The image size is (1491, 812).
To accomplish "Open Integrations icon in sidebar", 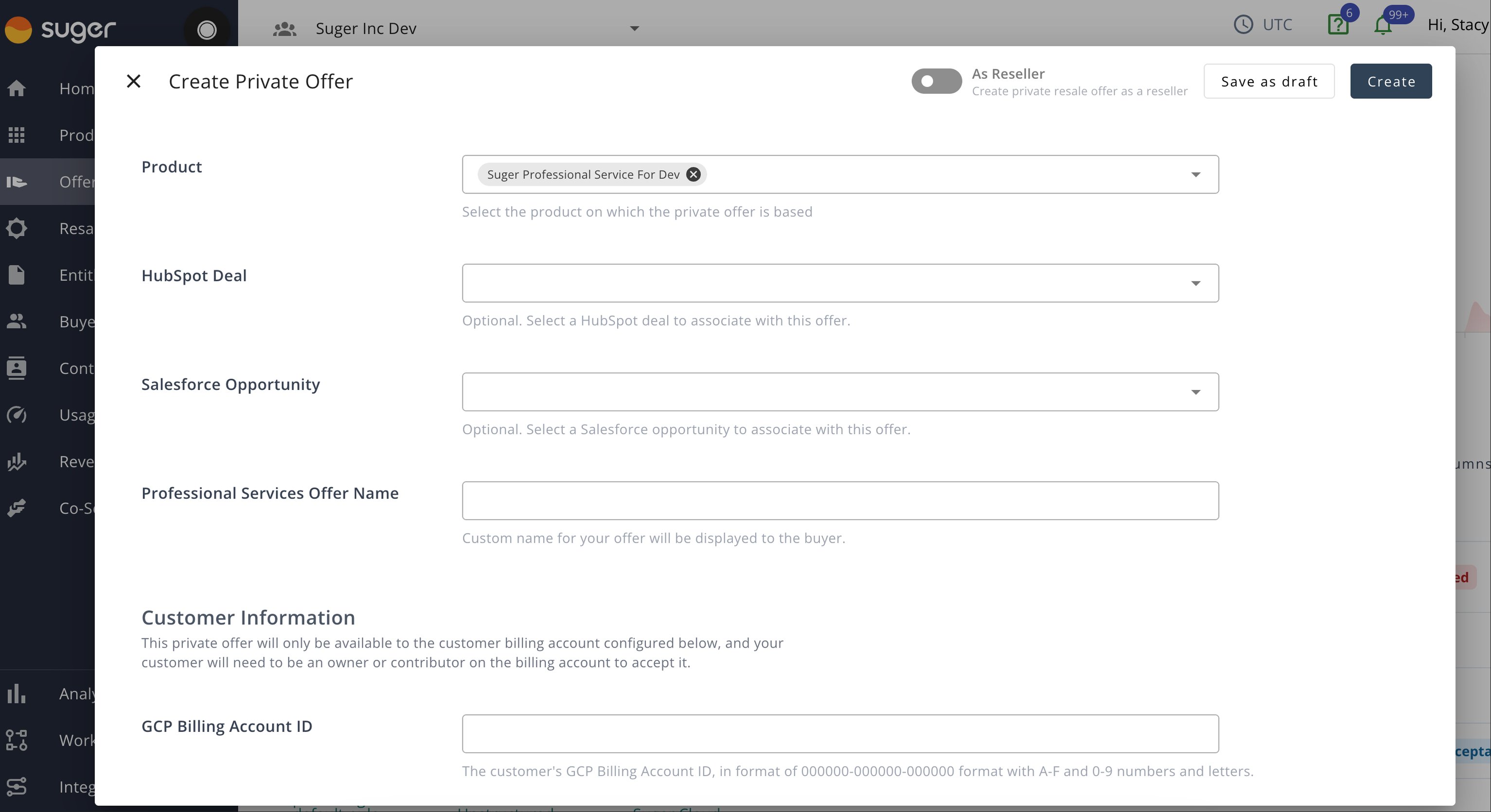I will point(16,787).
